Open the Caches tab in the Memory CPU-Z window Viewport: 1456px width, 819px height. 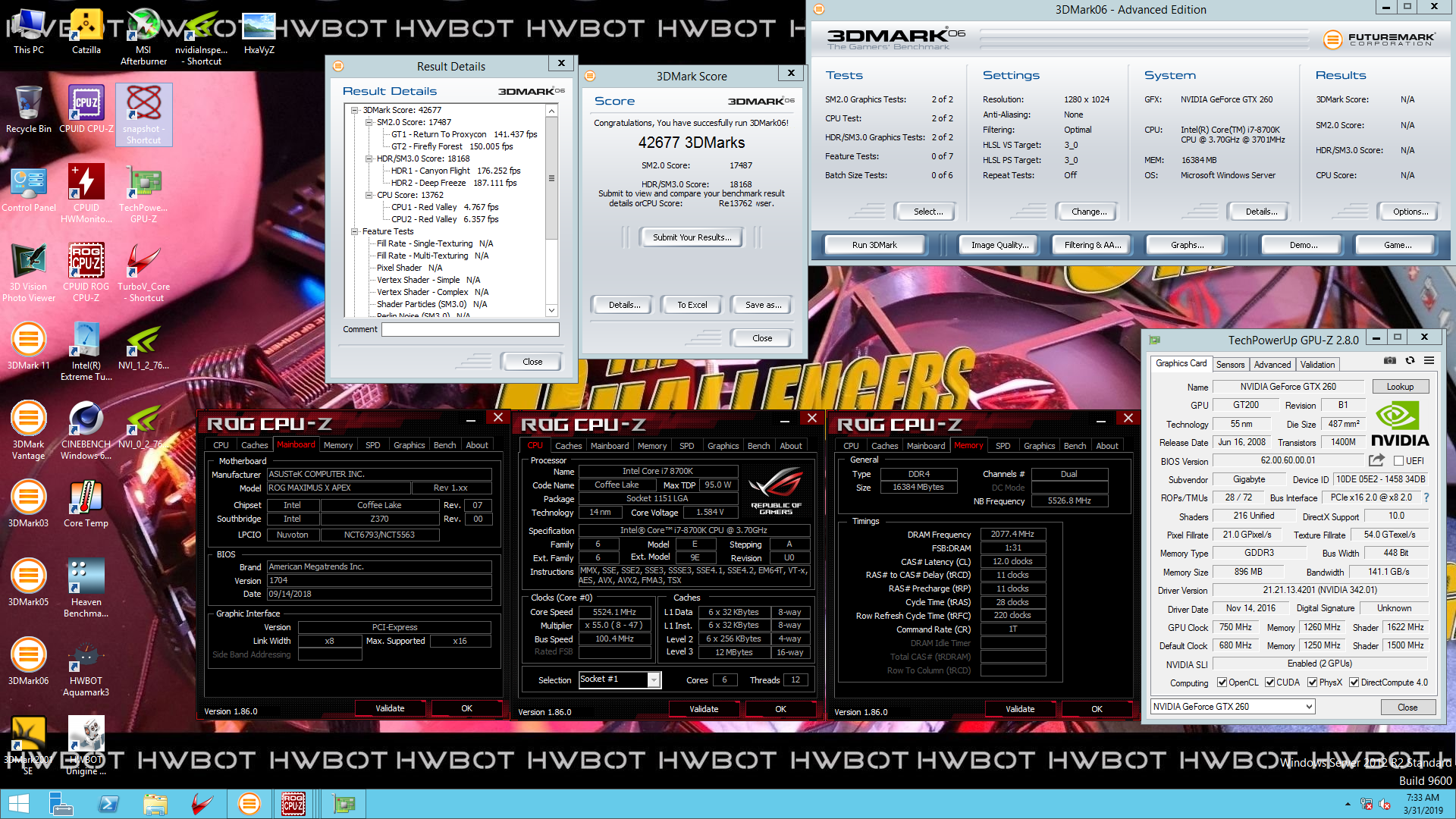tap(884, 446)
